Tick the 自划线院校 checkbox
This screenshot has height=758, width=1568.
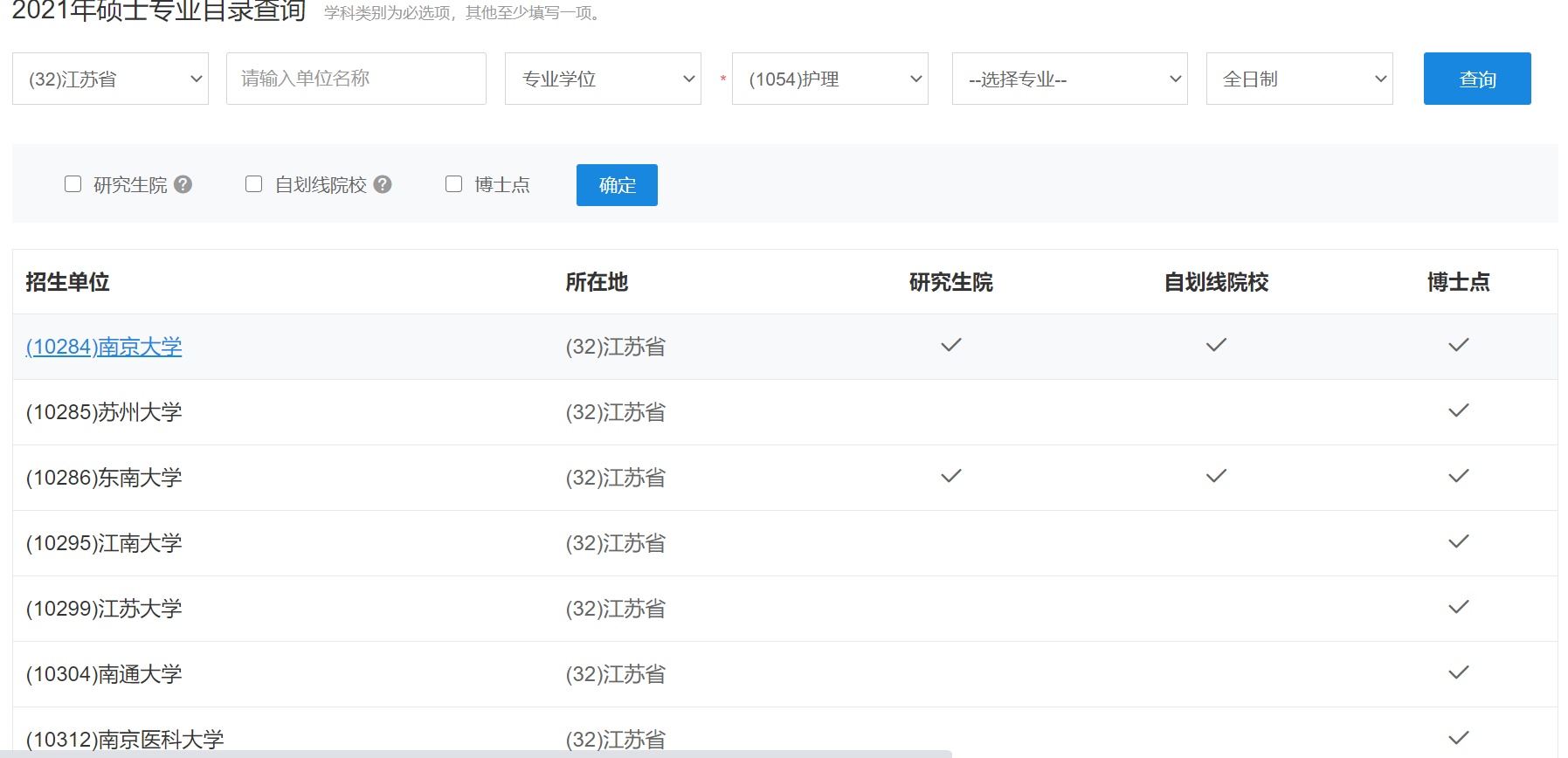click(254, 184)
